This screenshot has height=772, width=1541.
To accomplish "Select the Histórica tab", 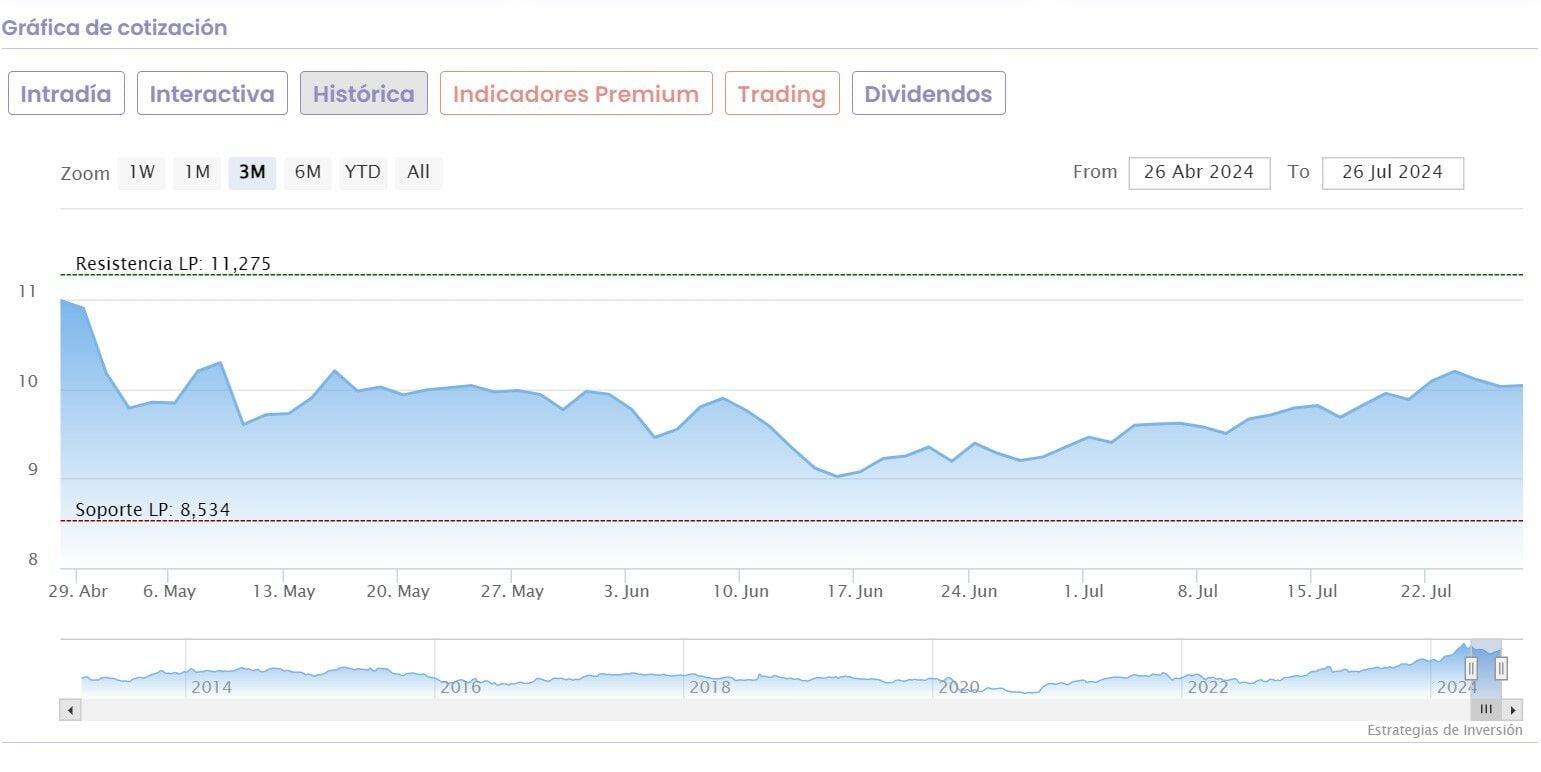I will tap(364, 94).
